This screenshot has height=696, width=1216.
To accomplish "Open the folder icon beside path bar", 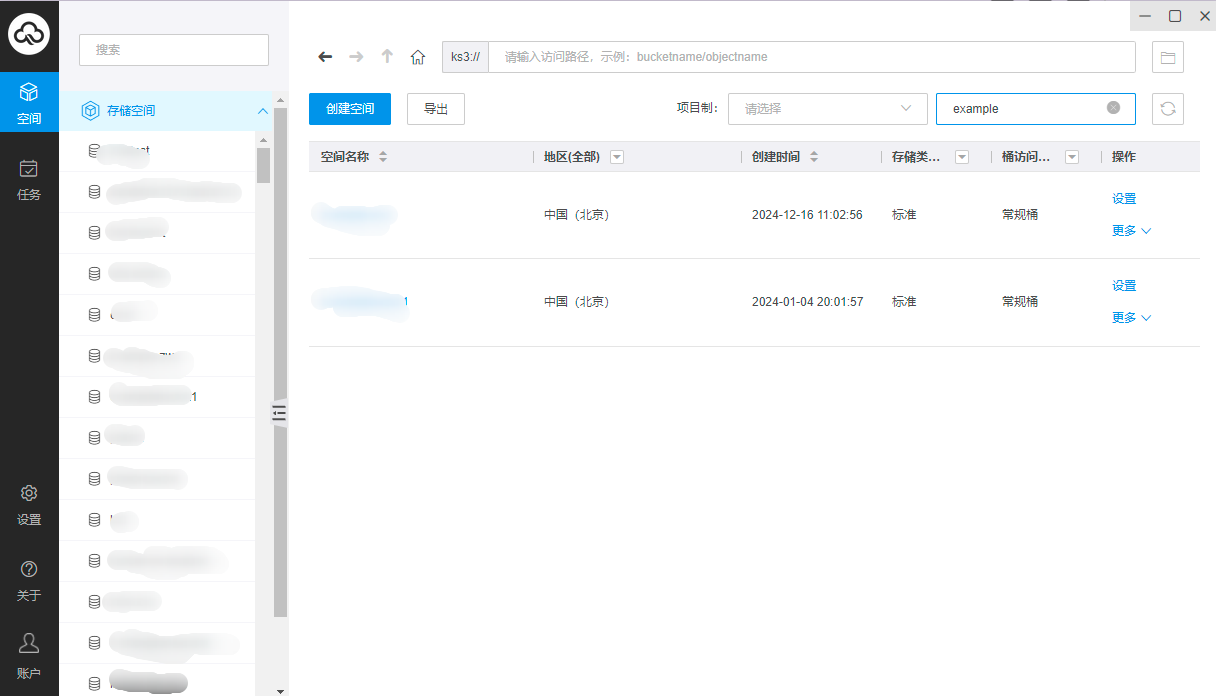I will [x=1167, y=57].
